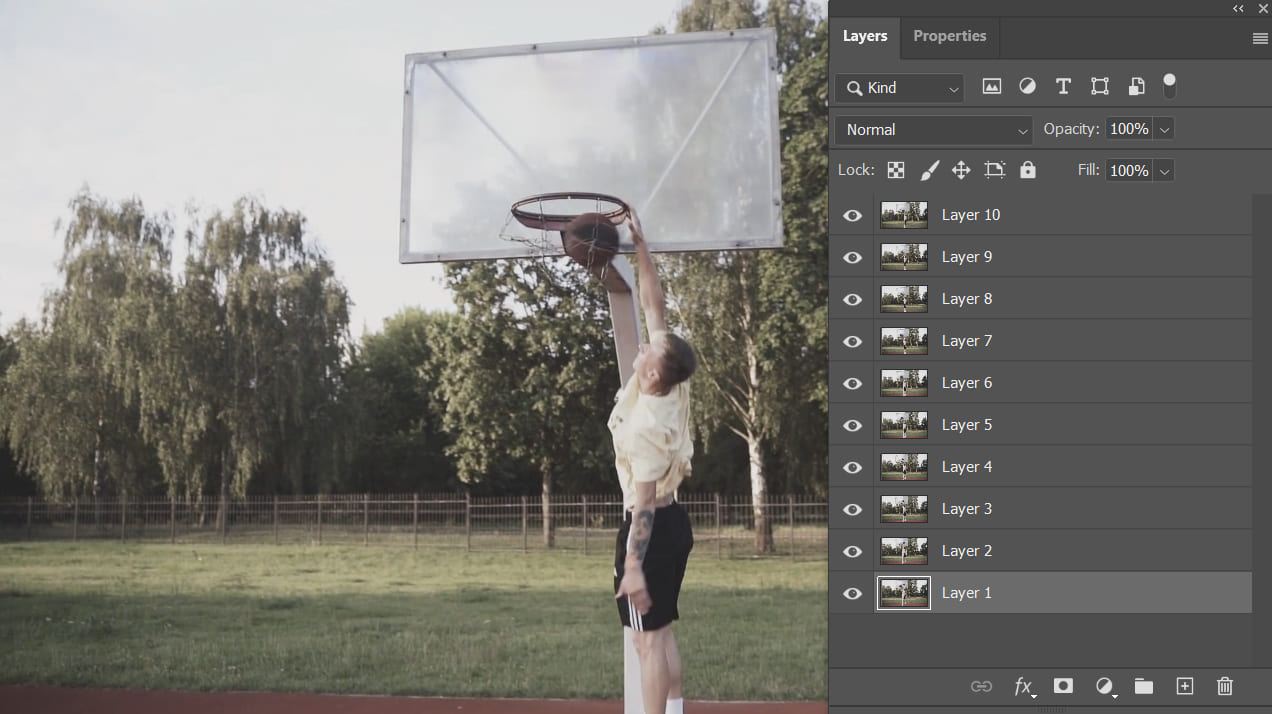Click the Add layer style fx icon
This screenshot has height=714, width=1272.
coord(1022,687)
